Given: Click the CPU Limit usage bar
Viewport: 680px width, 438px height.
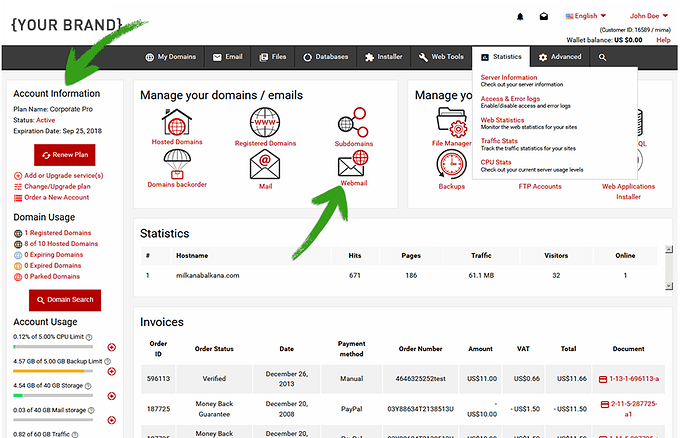Looking at the screenshot, I should tap(57, 347).
